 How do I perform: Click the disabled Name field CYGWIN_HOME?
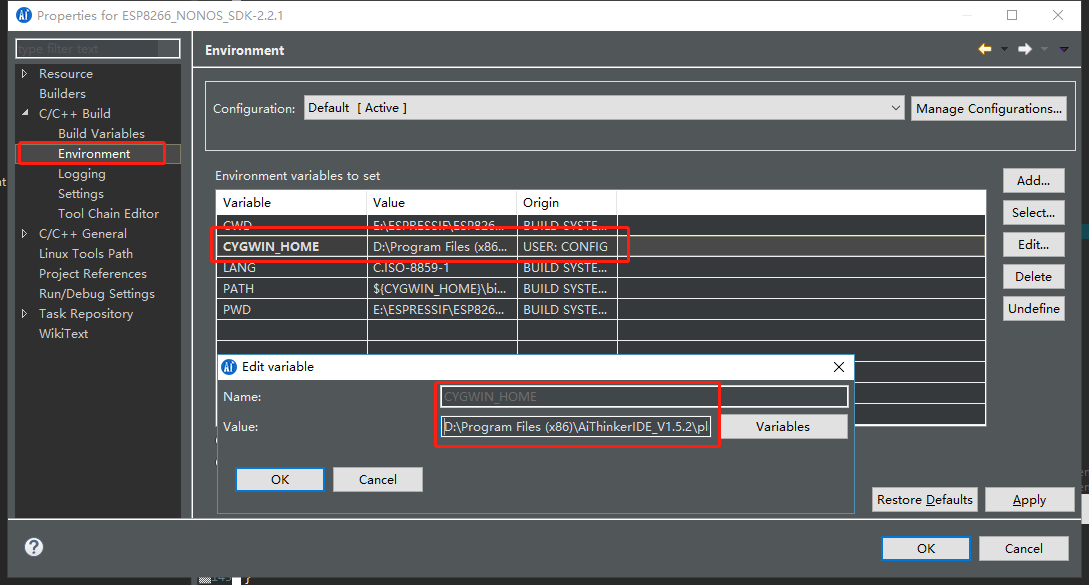[x=644, y=397]
